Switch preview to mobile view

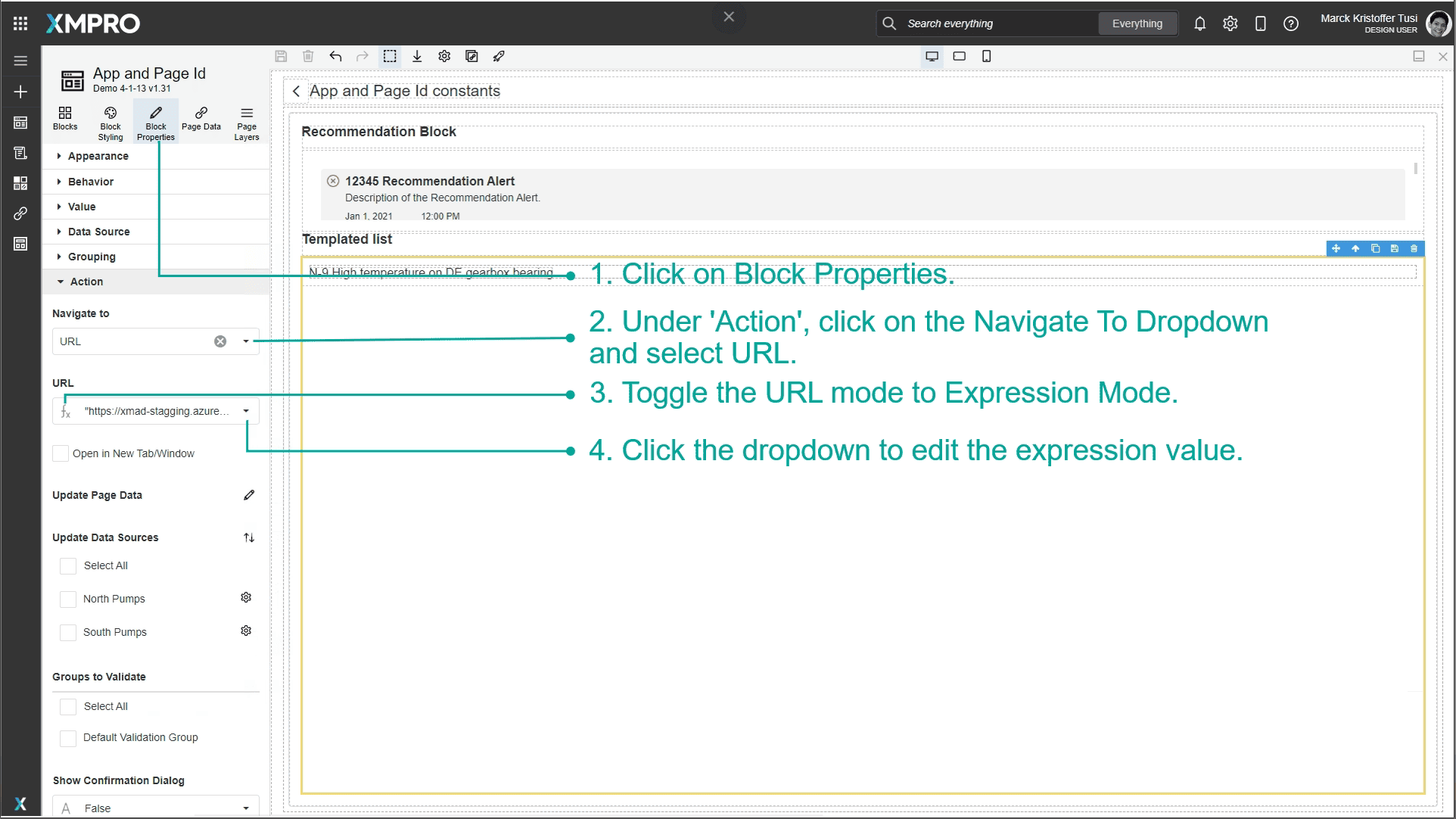987,56
